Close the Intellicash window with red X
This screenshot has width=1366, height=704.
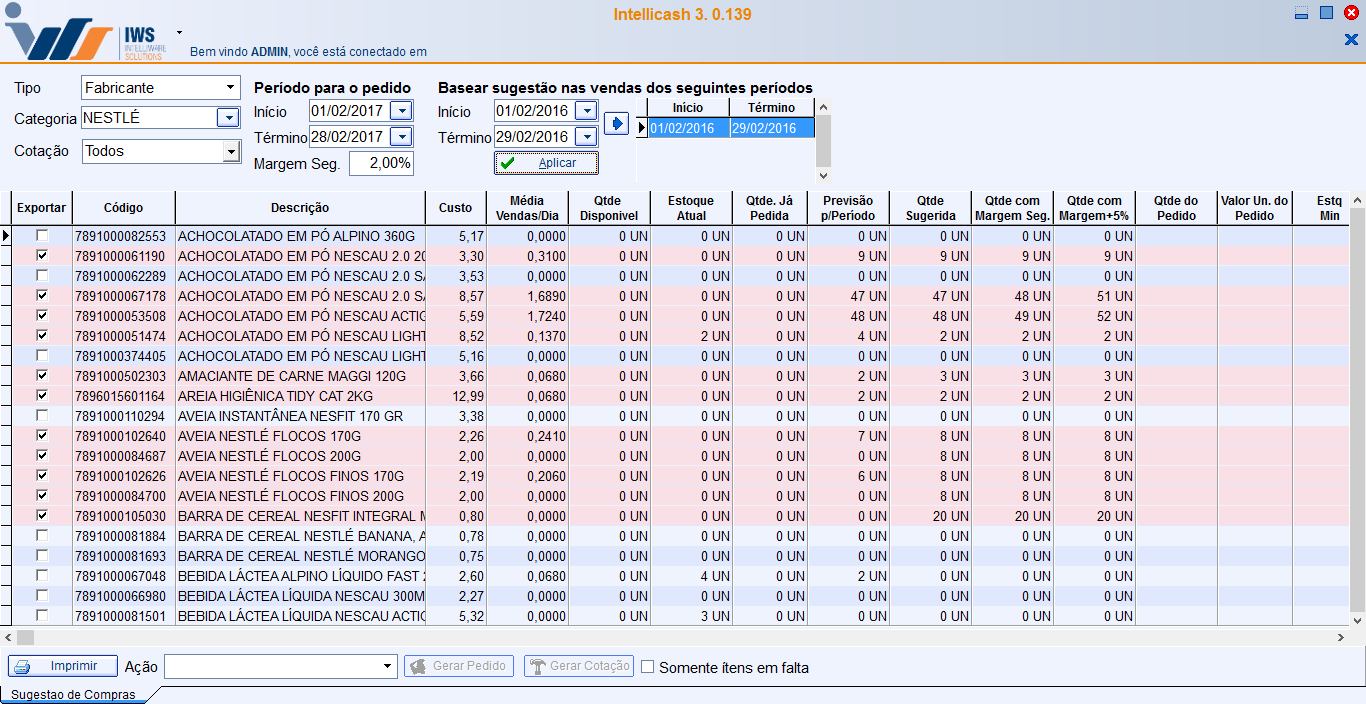click(1351, 13)
